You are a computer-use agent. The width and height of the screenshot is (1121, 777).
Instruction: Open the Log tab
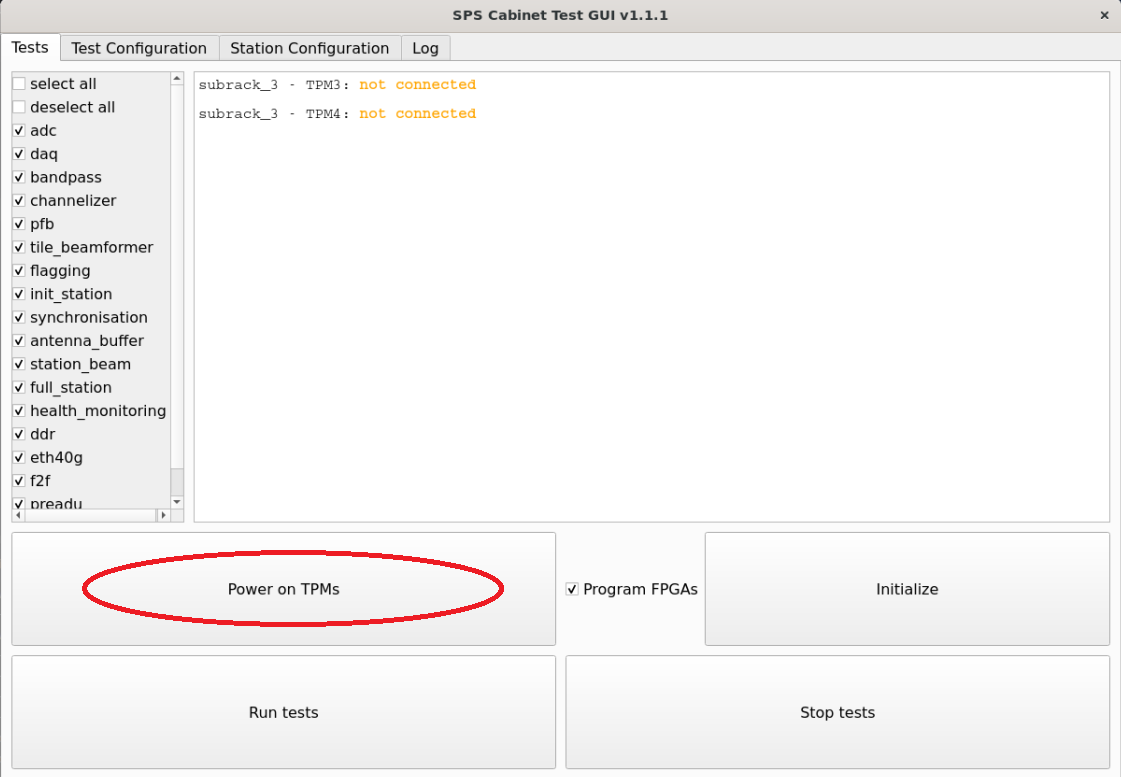(425, 48)
